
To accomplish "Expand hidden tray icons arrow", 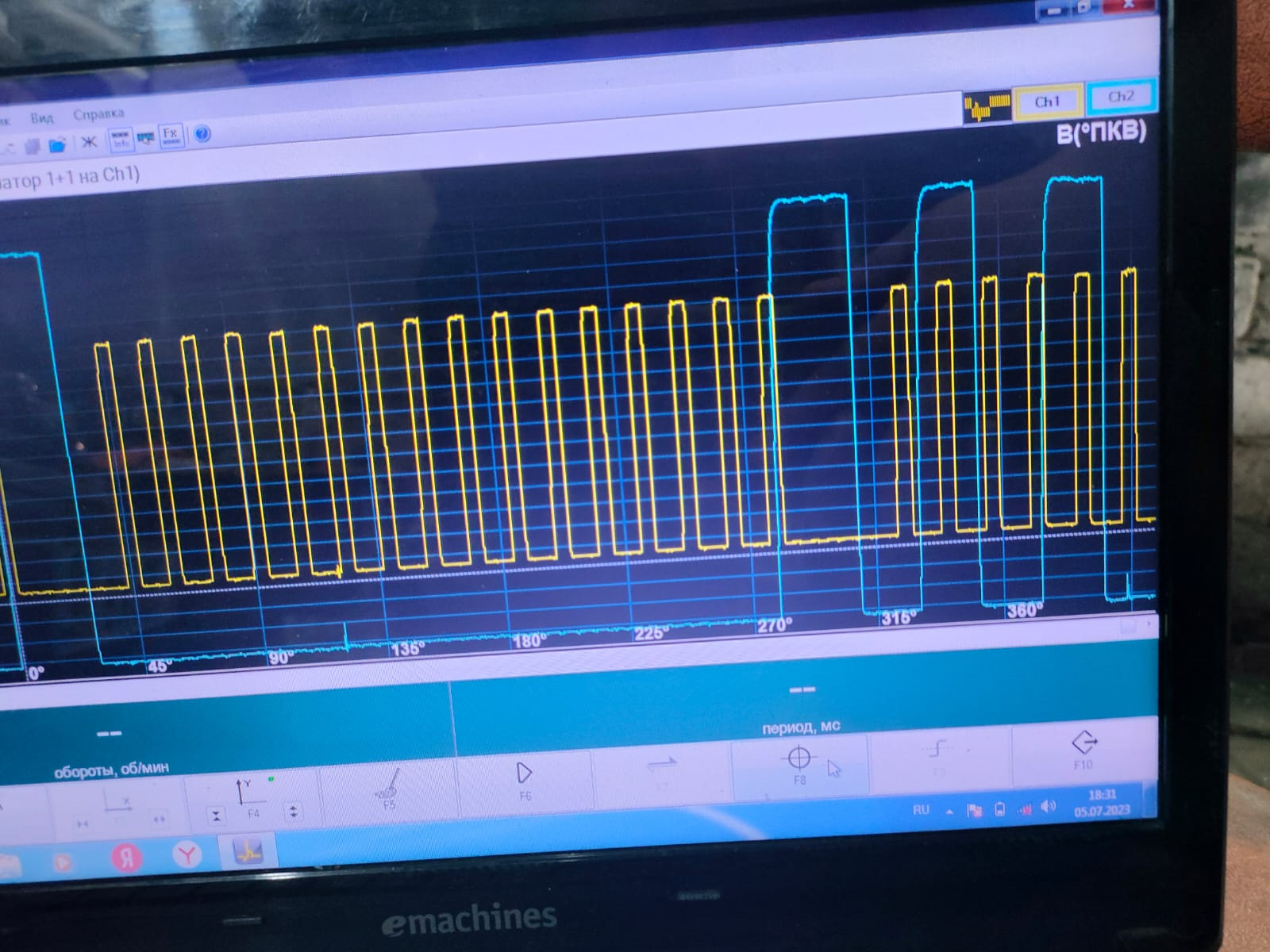I will pos(949,811).
